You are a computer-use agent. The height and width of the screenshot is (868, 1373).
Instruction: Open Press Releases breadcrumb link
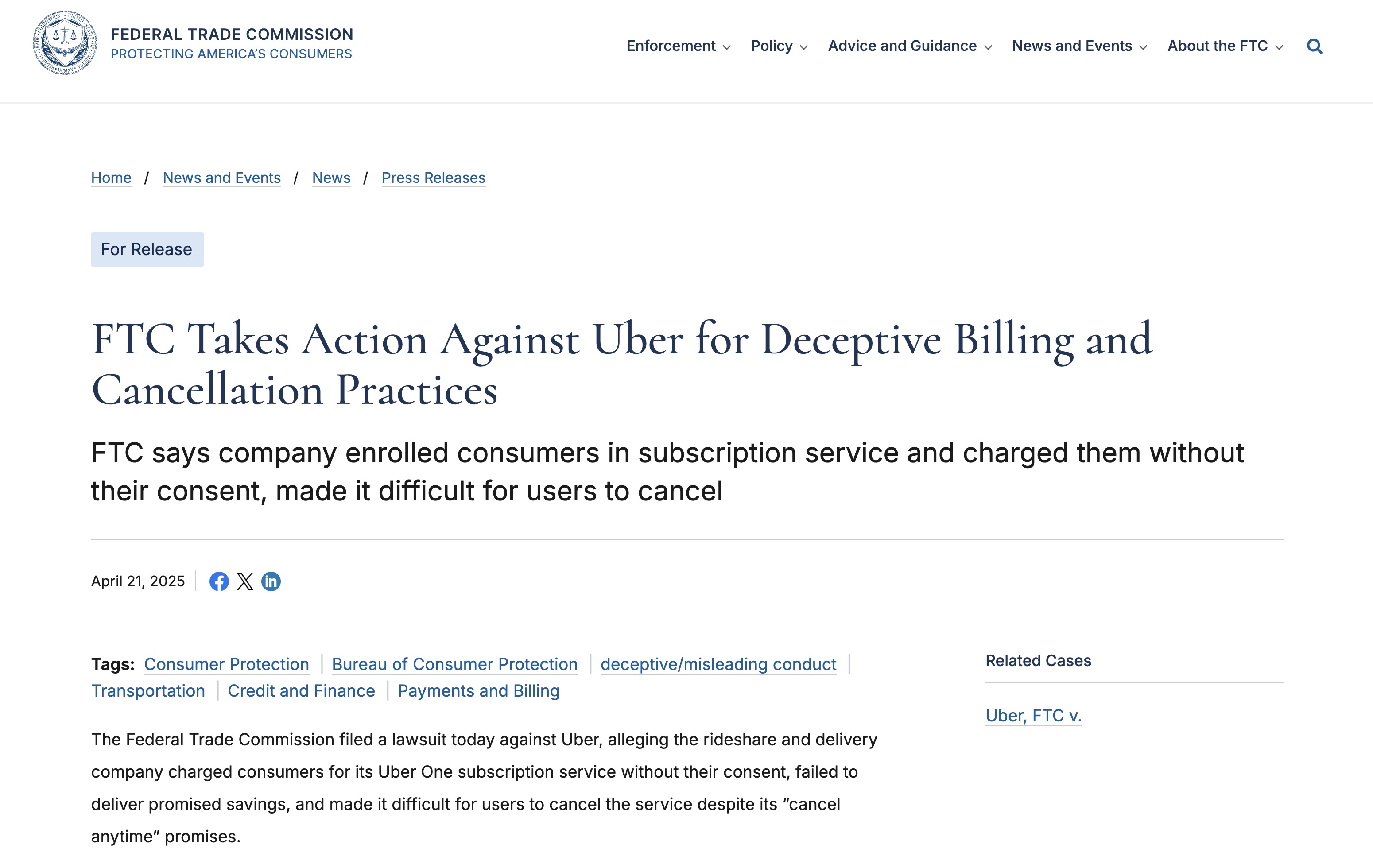[x=433, y=178]
